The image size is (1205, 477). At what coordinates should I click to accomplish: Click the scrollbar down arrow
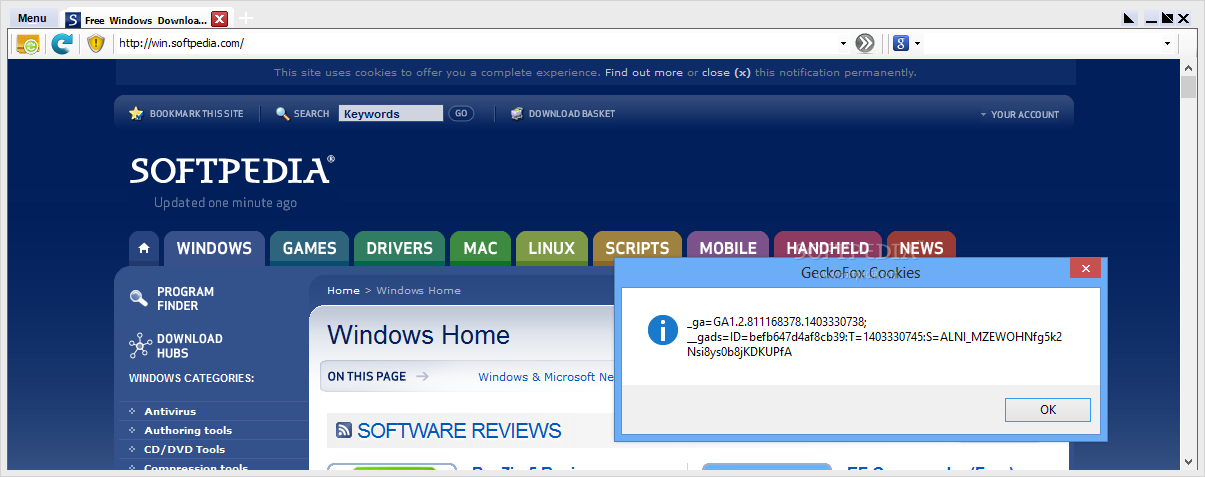1188,461
